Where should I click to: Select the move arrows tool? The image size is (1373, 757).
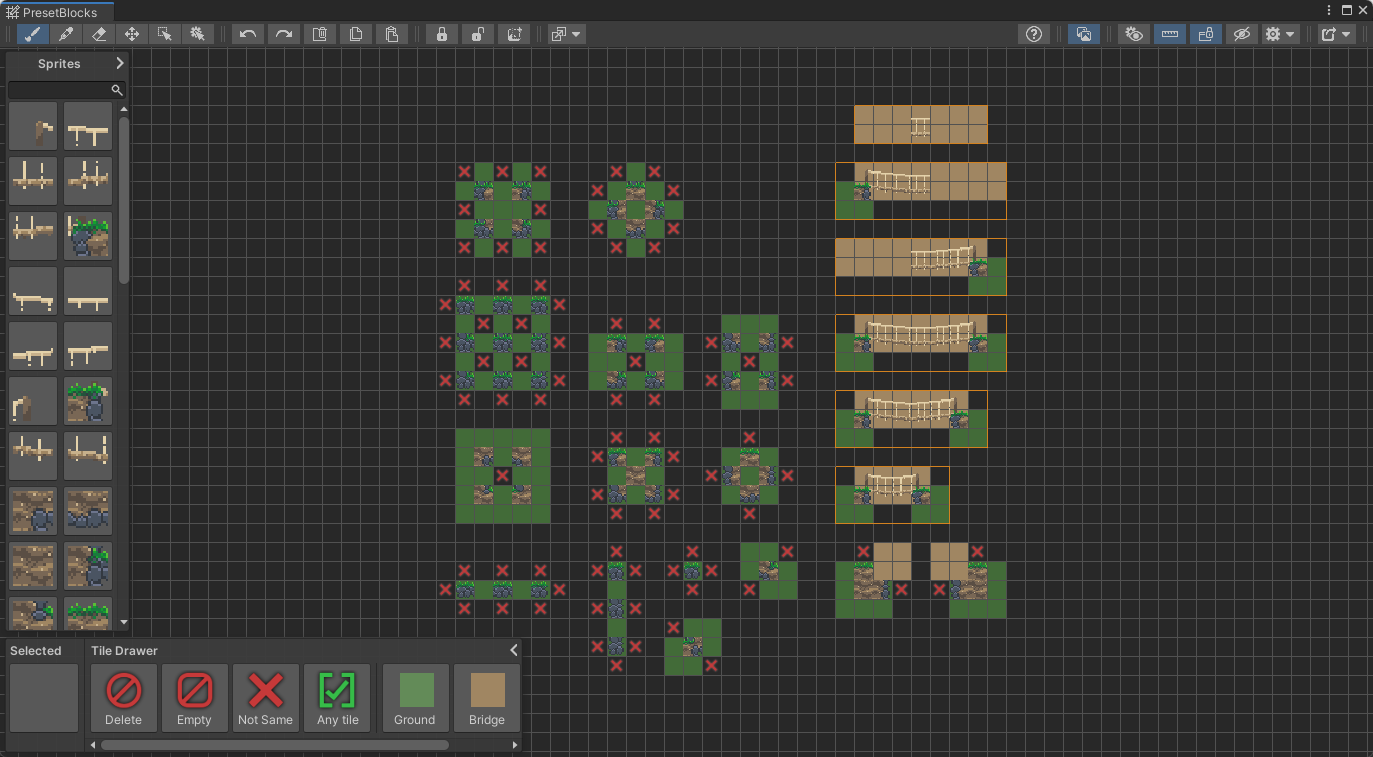(x=132, y=34)
